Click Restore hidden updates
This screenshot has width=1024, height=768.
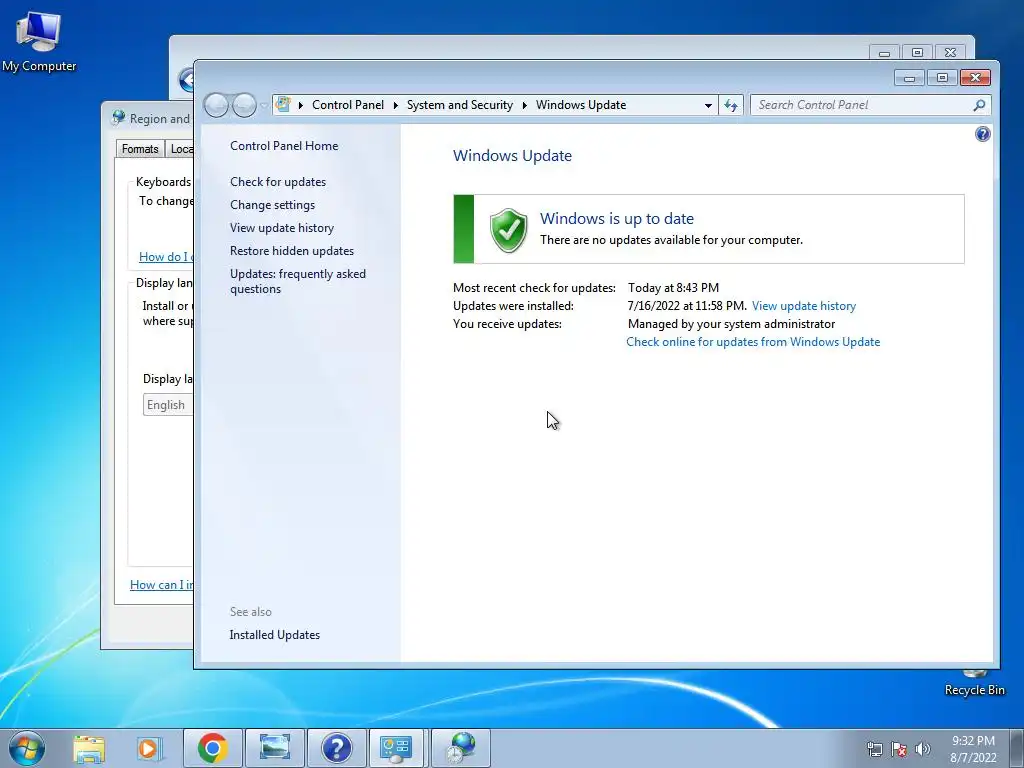point(292,251)
